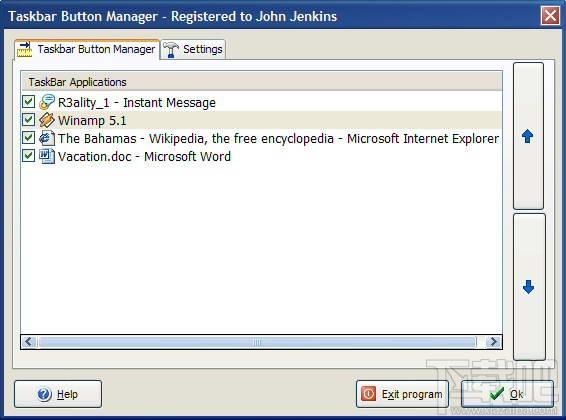Screen dimensions: 566x420
Task: Click the Exit program button
Action: 402,394
